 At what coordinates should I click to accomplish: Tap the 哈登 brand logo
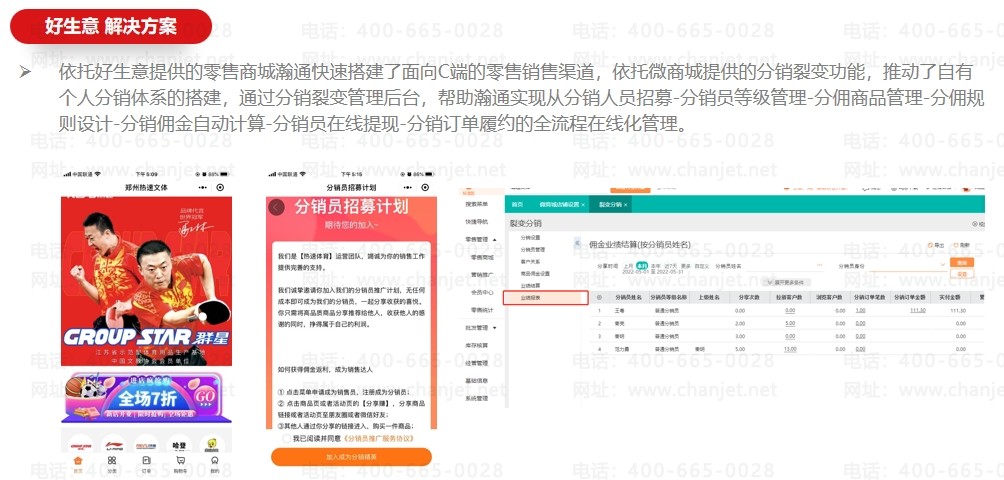[x=180, y=444]
